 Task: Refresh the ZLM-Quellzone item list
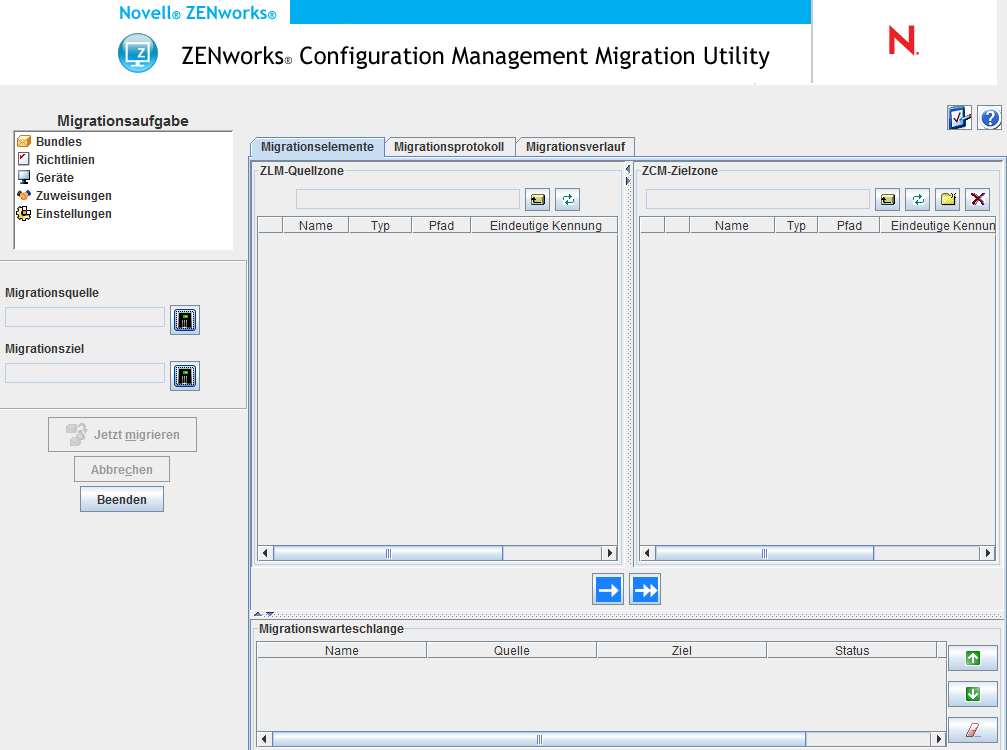[567, 199]
